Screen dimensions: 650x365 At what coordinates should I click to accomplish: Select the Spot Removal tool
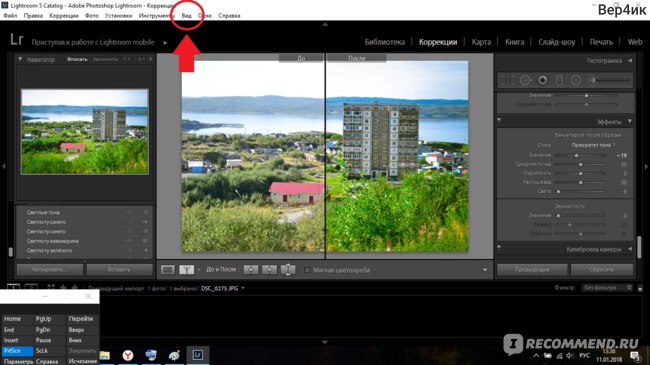coord(525,80)
